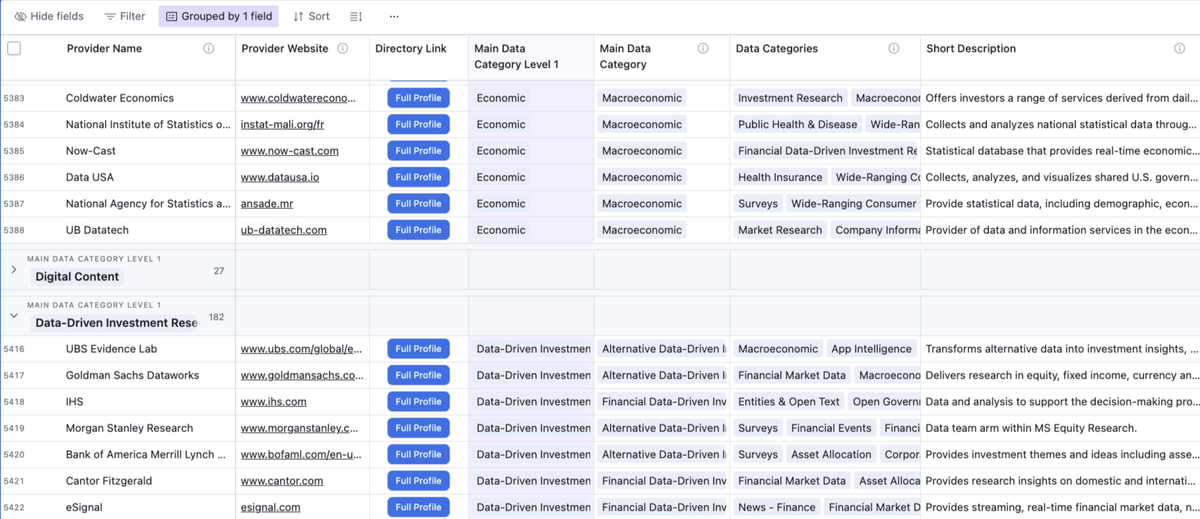Click Full Profile for UBS Evidence Lab
This screenshot has width=1200, height=519.
(418, 349)
